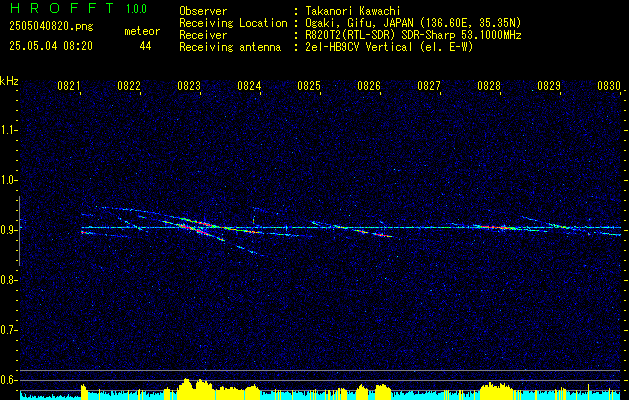Click the kHz axis unit label
Image resolution: width=629 pixels, height=400 pixels.
(9, 81)
